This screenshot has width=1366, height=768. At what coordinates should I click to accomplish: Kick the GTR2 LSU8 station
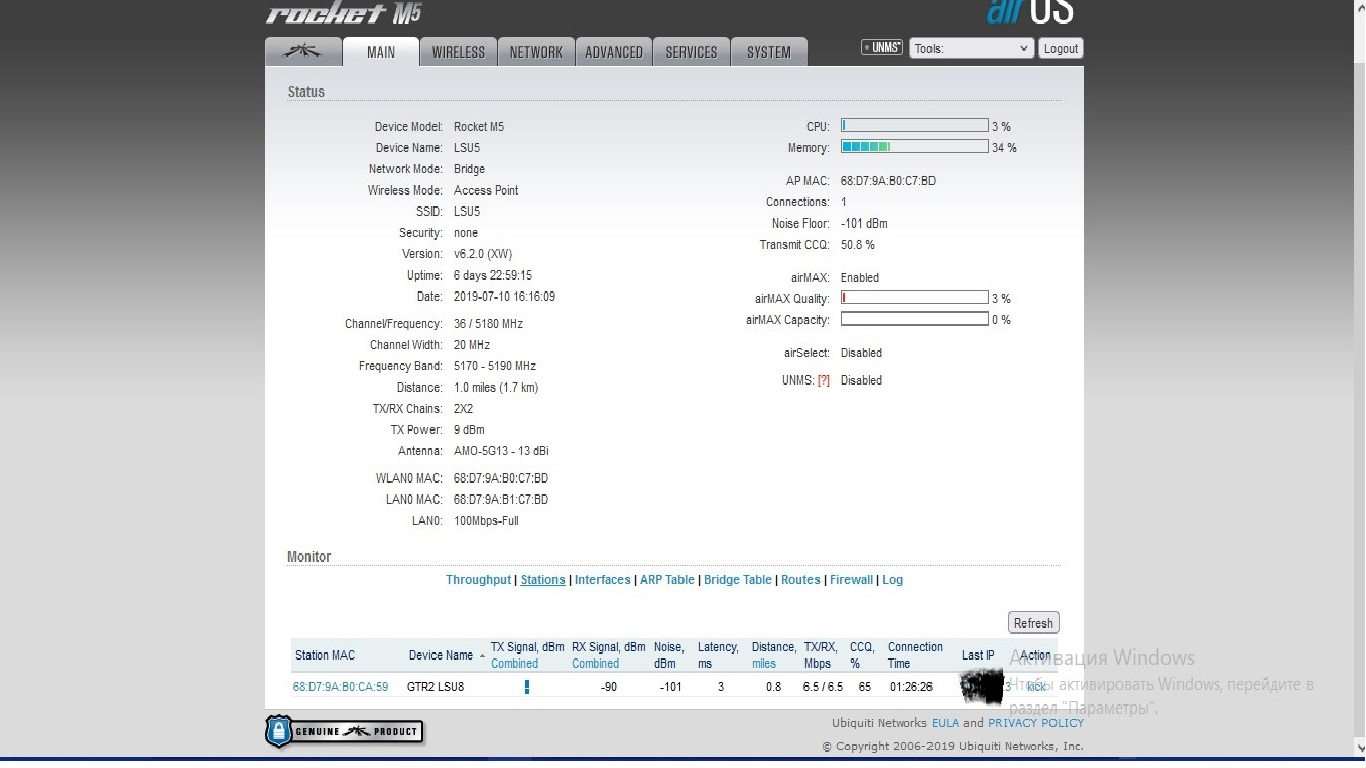click(1036, 687)
